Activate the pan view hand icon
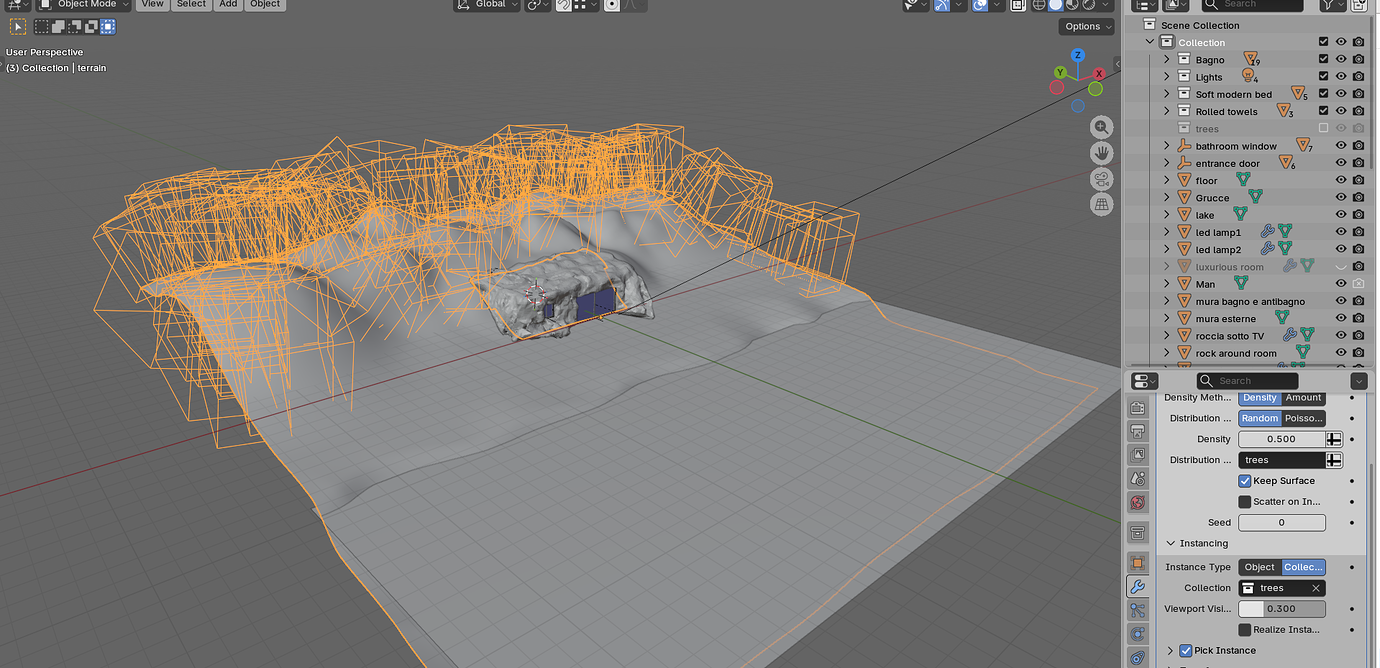The image size is (1380, 668). pyautogui.click(x=1102, y=153)
